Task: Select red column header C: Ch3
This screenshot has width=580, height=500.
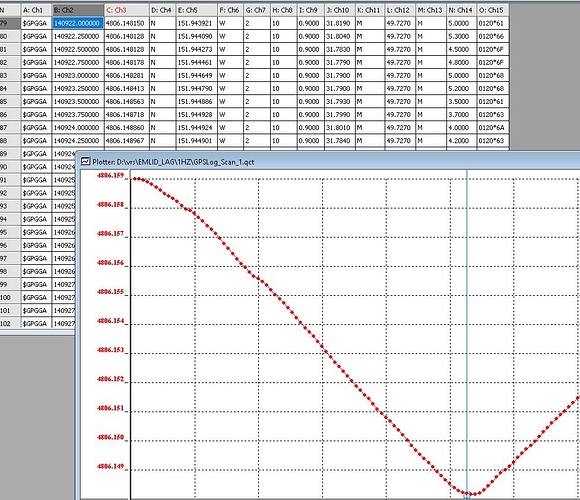Action: click(127, 10)
